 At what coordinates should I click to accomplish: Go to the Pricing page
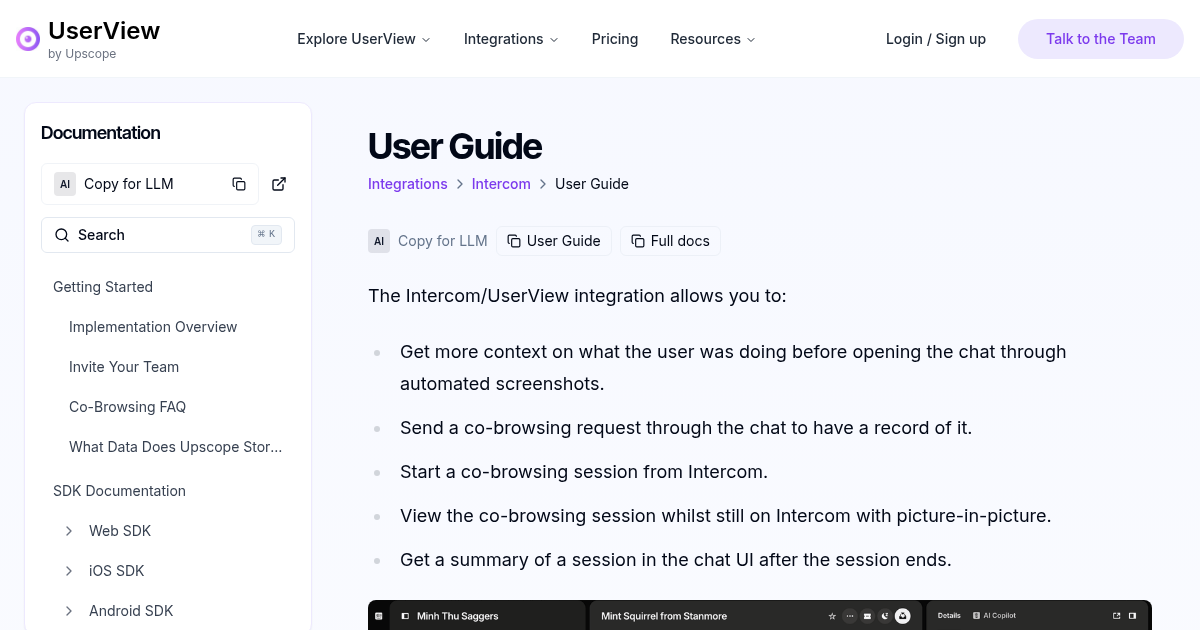point(615,39)
